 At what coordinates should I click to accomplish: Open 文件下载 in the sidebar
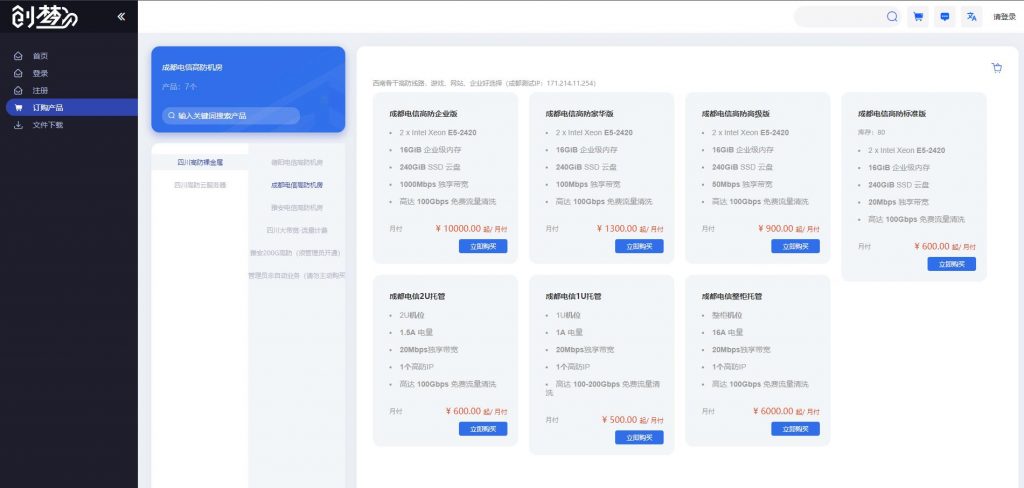pyautogui.click(x=48, y=125)
